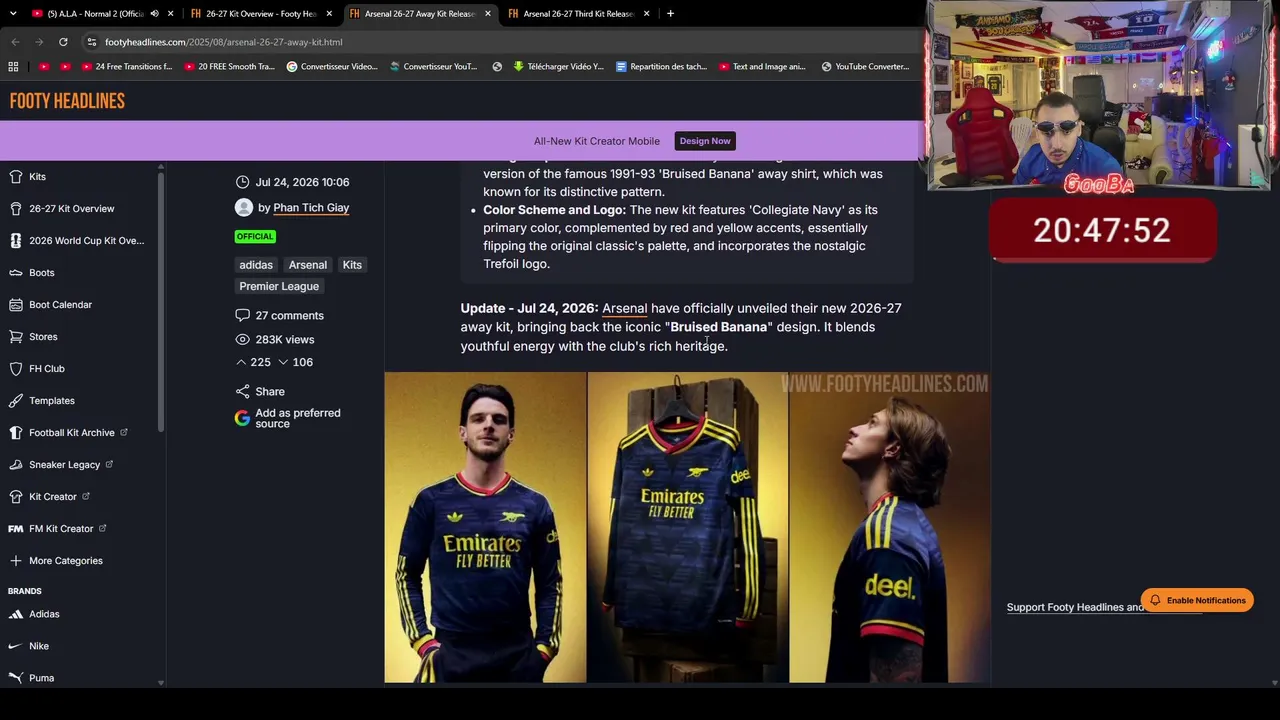1280x720 pixels.
Task: Downvote the article with the down arrow
Action: [283, 362]
